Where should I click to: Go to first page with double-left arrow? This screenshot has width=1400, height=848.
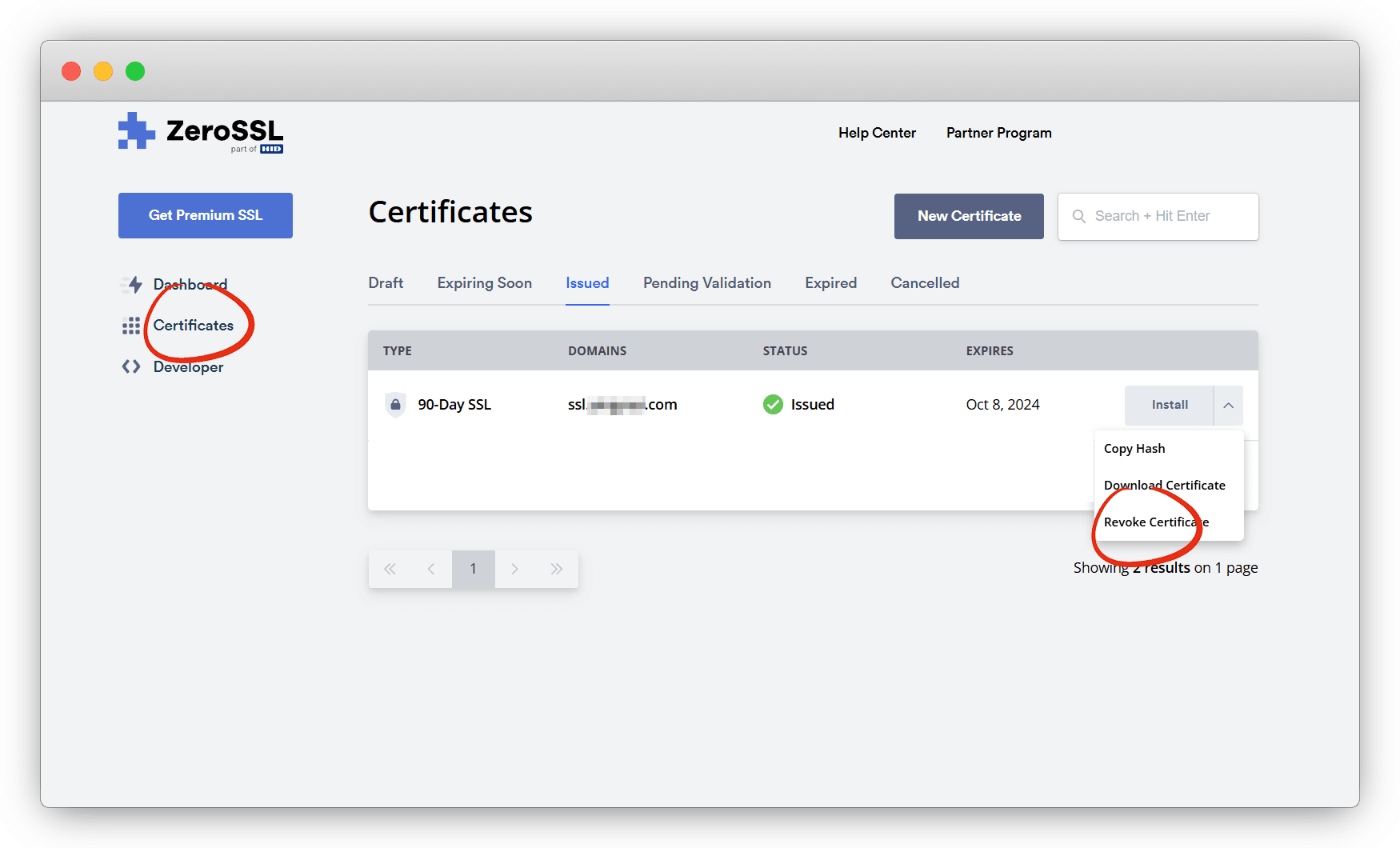point(390,569)
